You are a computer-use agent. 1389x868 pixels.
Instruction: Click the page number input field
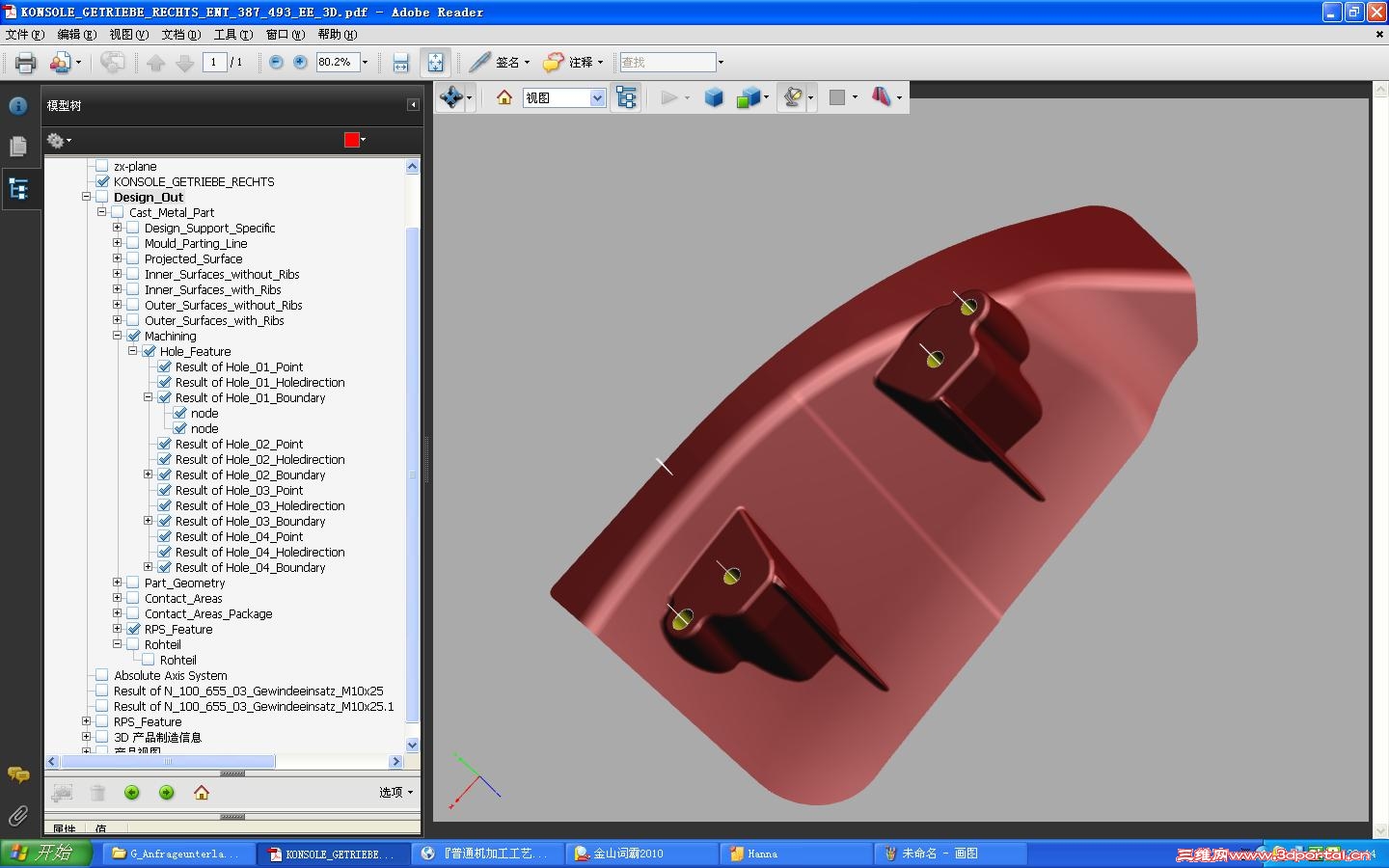pos(214,62)
